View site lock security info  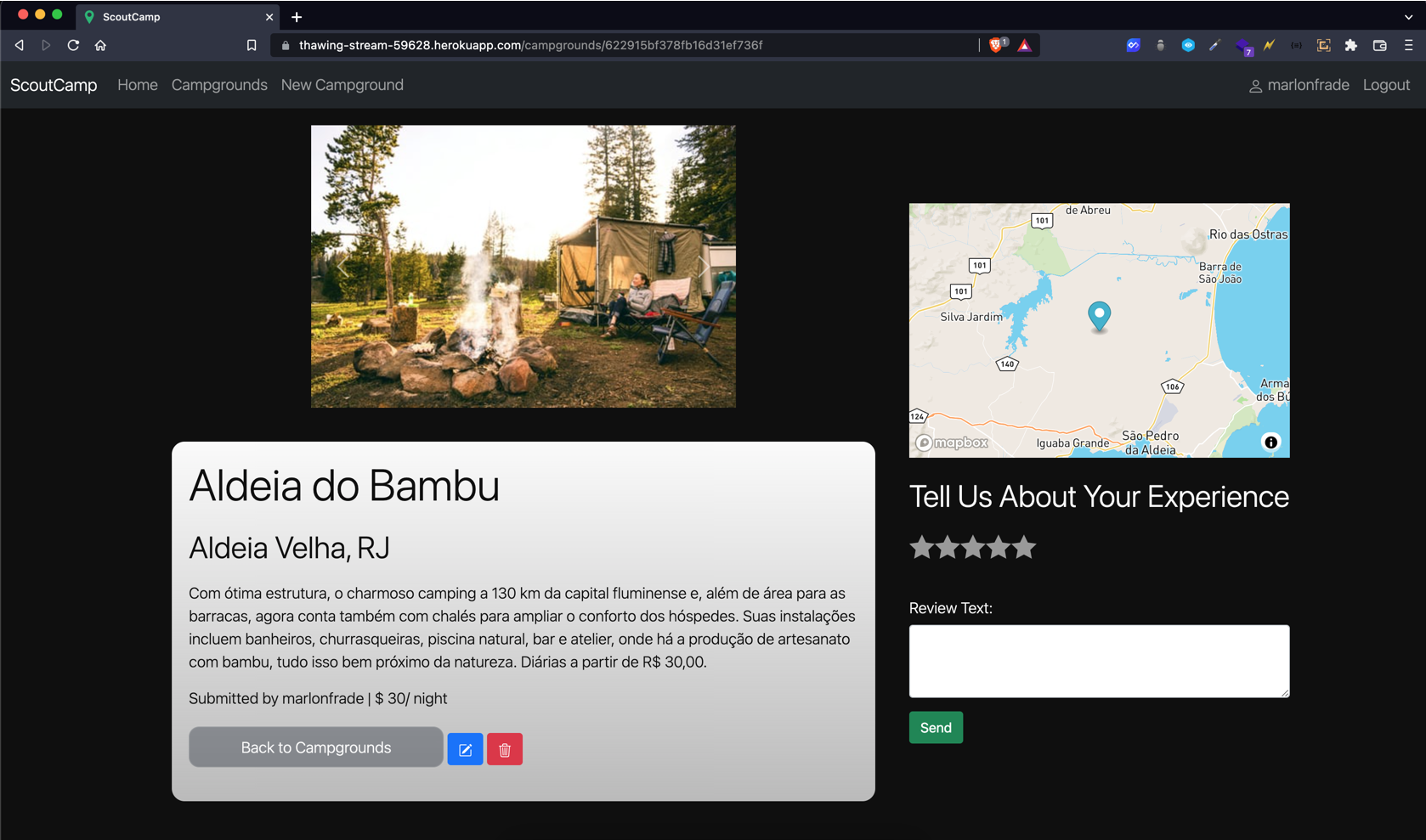pos(285,45)
